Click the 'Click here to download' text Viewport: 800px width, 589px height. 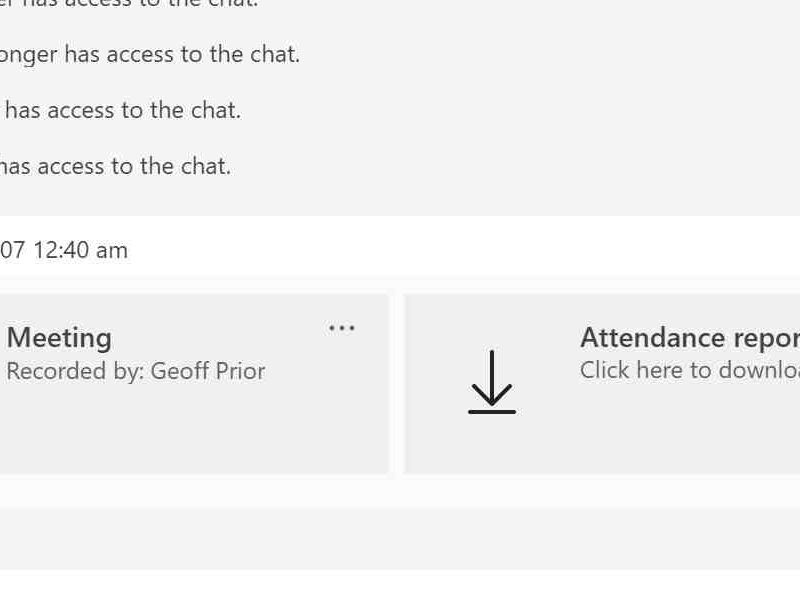click(690, 370)
